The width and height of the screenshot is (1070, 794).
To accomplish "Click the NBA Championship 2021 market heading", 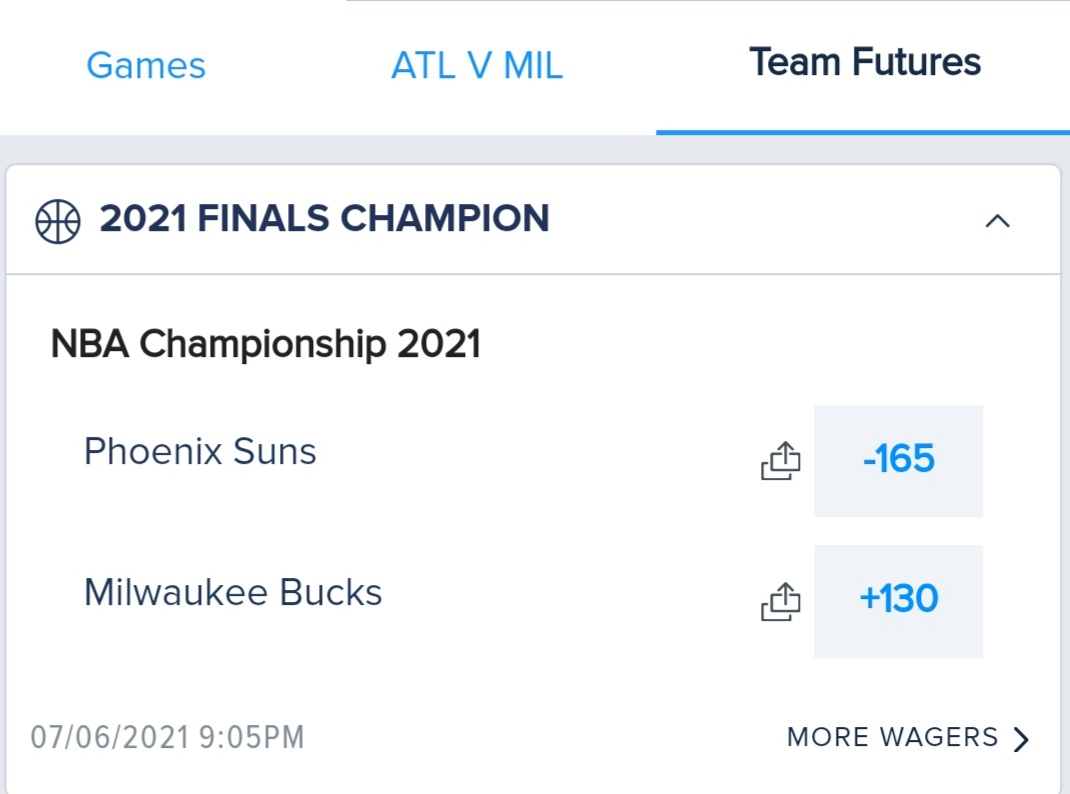I will pyautogui.click(x=265, y=343).
